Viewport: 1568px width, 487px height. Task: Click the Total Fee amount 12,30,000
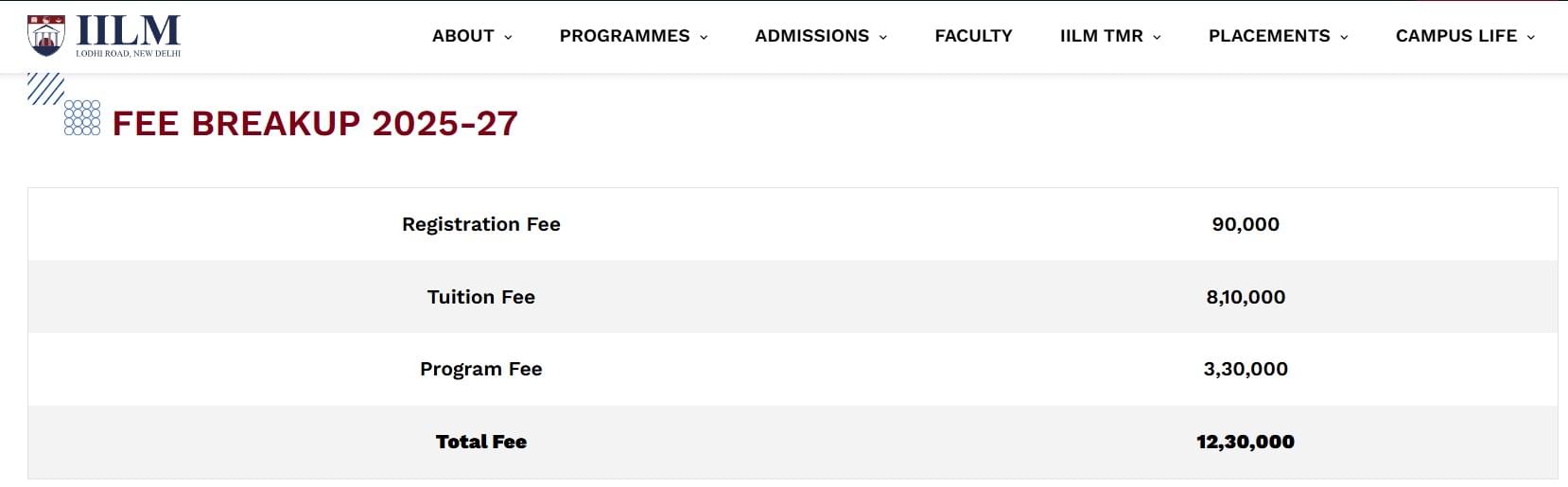click(x=1245, y=442)
